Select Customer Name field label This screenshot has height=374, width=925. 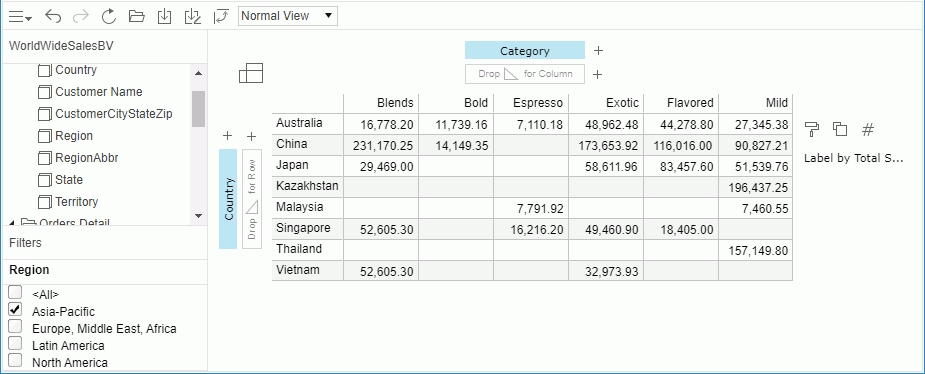(x=99, y=92)
